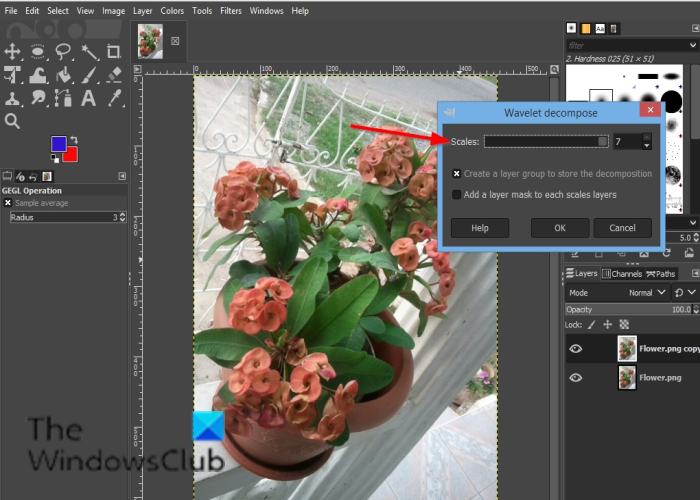Click OK in Wavelet decompose dialog
700x500 pixels.
559,228
